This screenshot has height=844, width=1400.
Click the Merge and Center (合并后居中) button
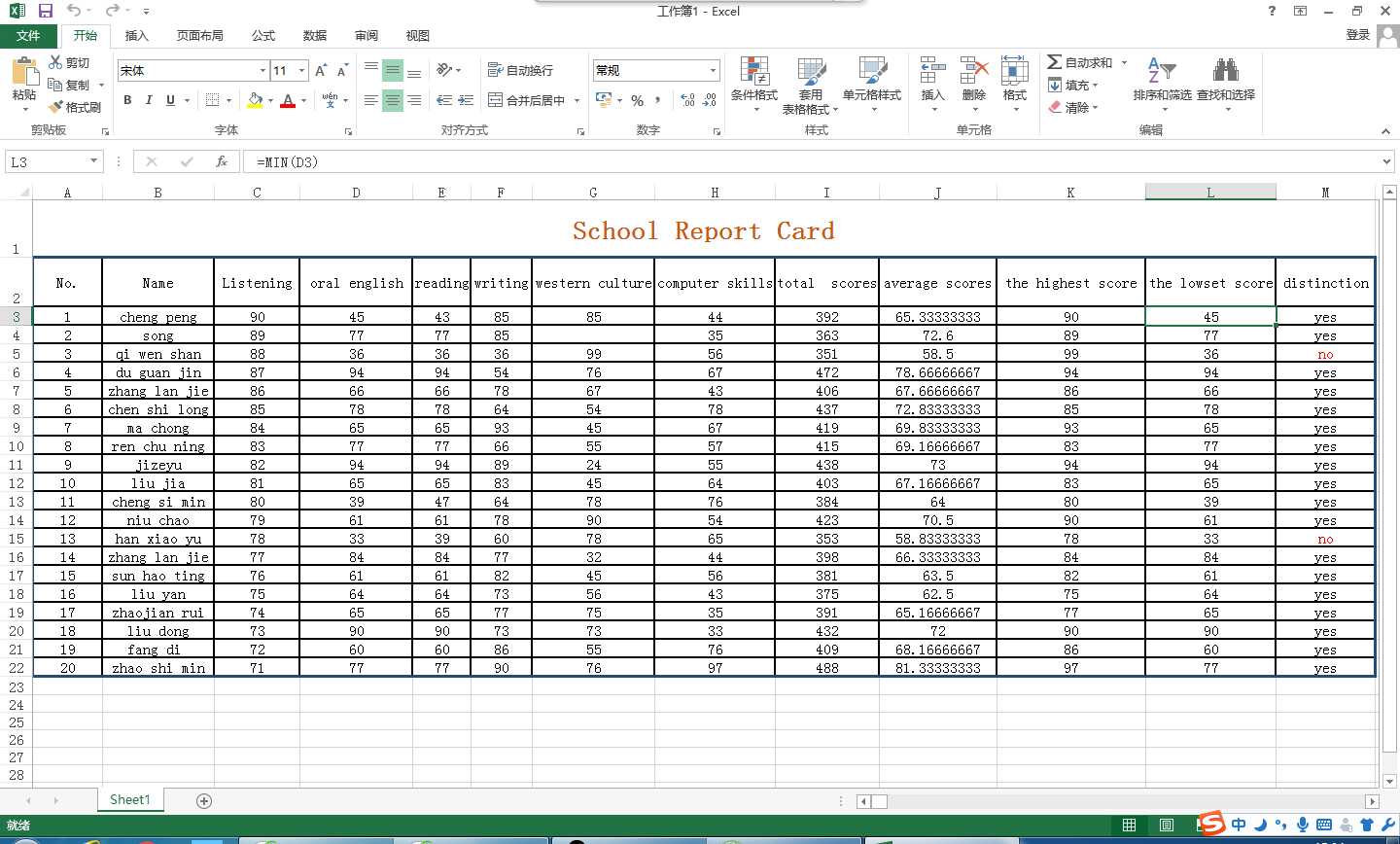click(526, 100)
